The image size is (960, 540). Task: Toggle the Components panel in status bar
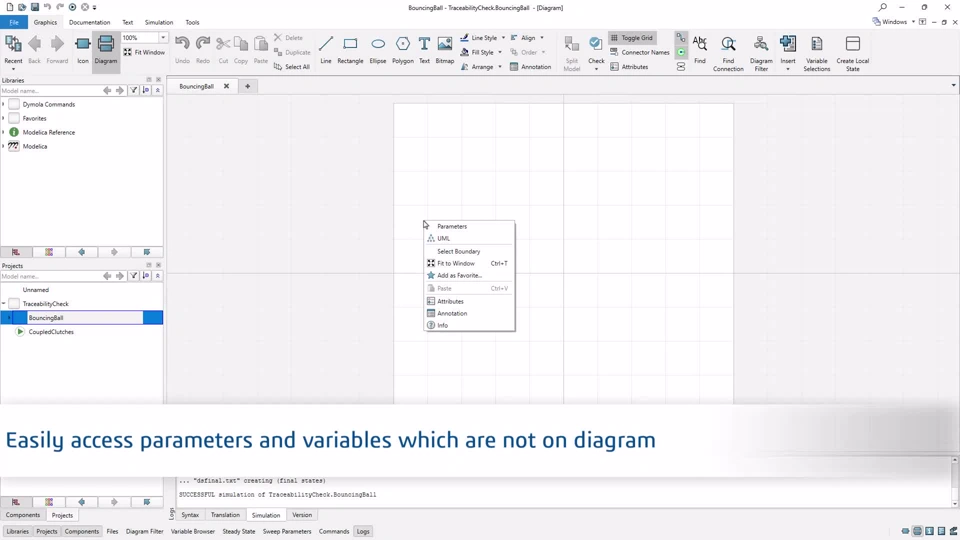[x=81, y=531]
